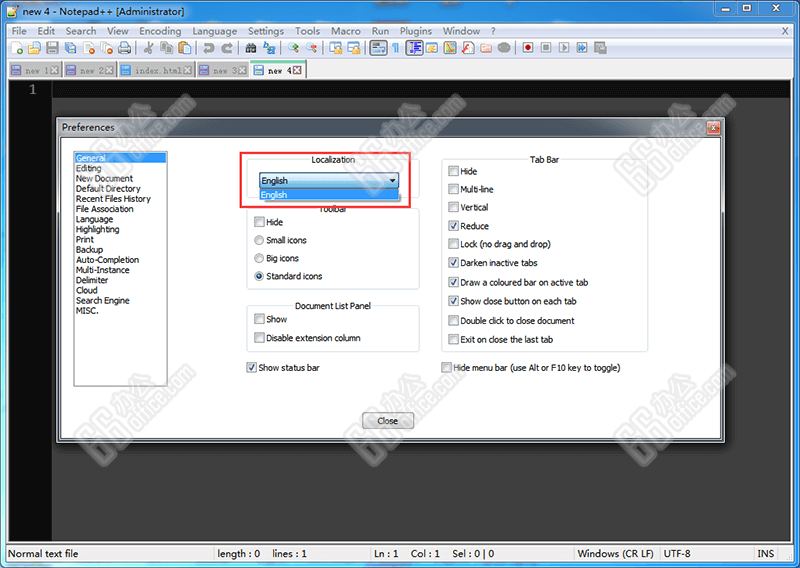This screenshot has height=568, width=800.
Task: Click the Close button in Preferences
Action: 388,421
